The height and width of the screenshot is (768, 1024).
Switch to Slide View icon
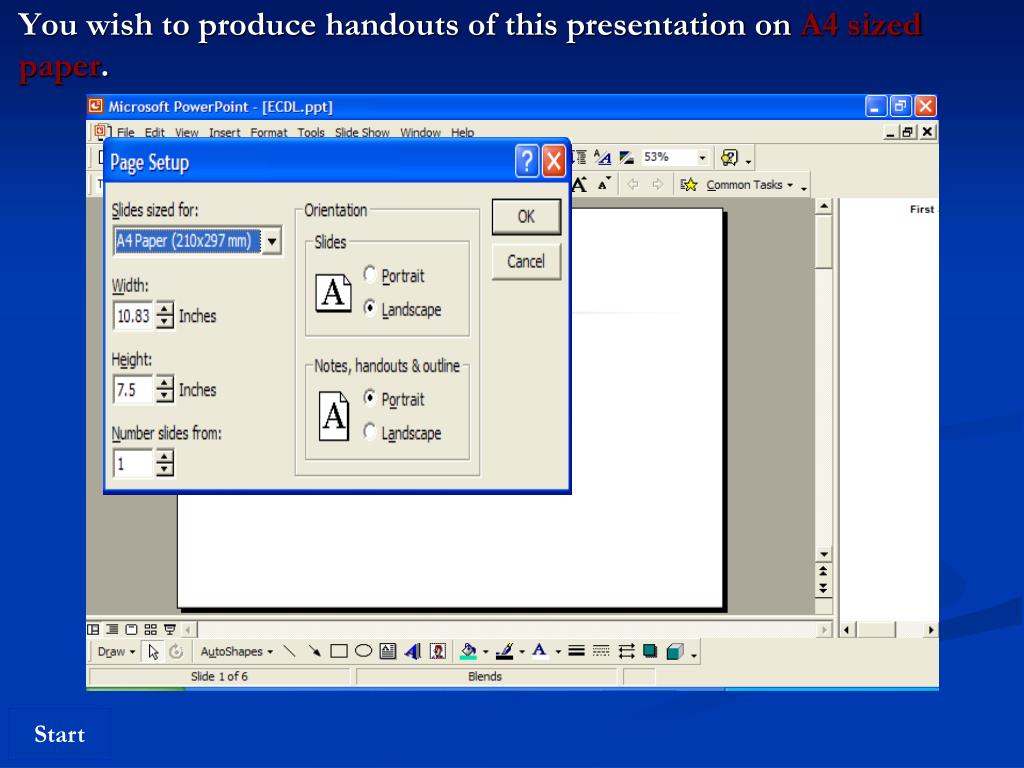tap(131, 630)
